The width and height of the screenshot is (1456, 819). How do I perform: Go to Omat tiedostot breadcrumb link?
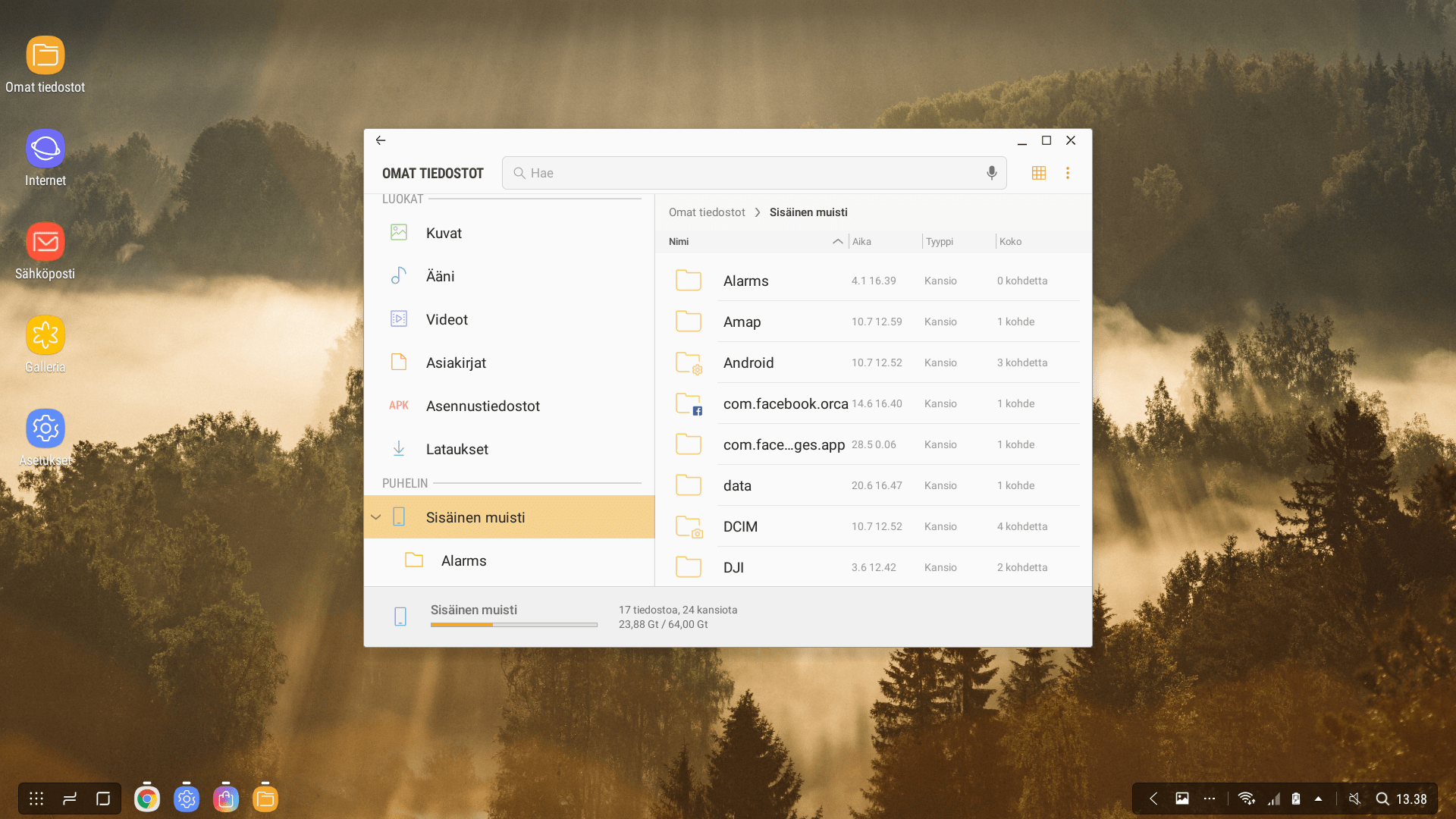point(707,212)
